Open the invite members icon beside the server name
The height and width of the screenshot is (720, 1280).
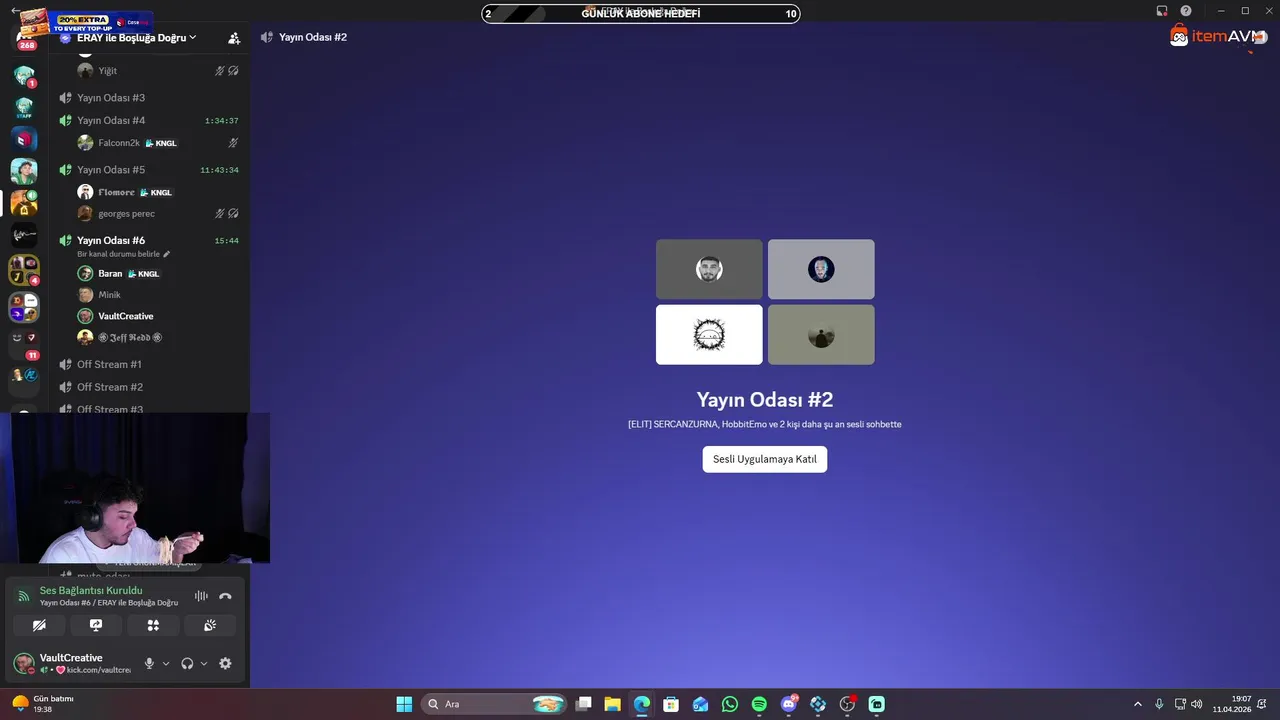234,38
